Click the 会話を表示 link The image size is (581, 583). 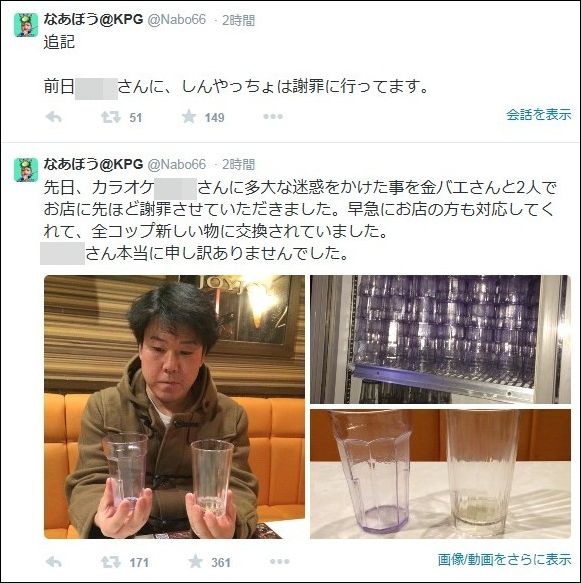(x=539, y=115)
